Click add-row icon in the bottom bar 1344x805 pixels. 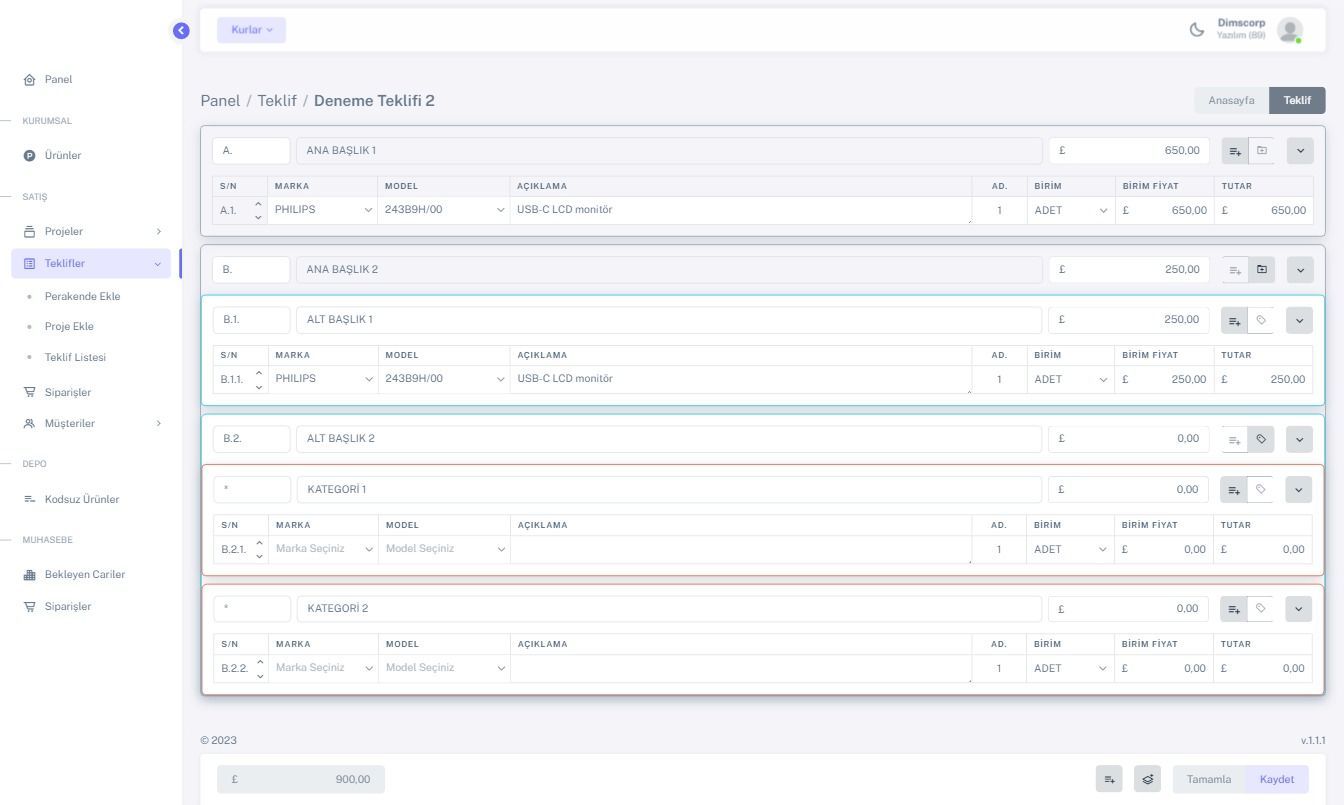pos(1109,779)
